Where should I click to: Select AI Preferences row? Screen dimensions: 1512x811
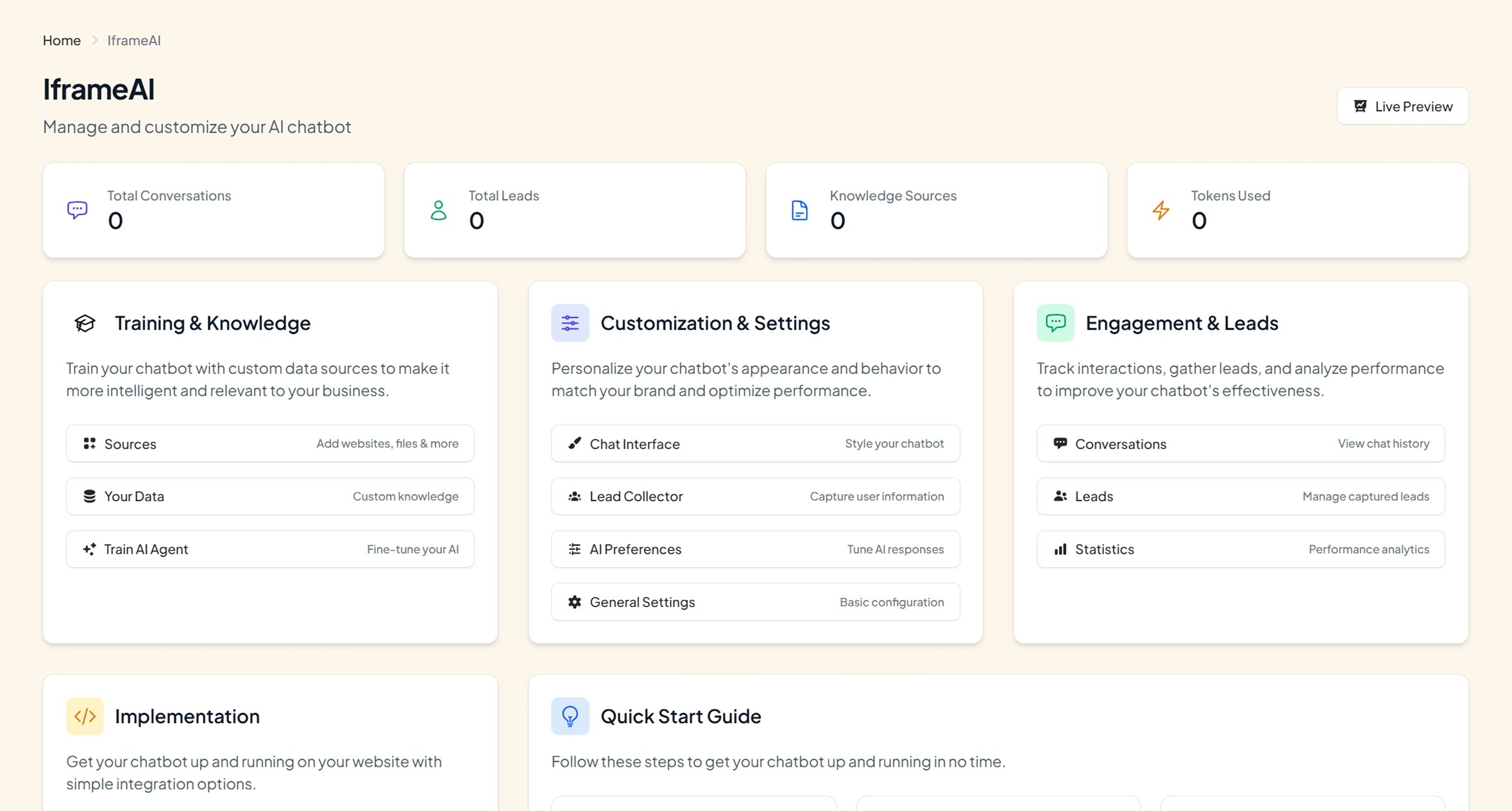coord(755,549)
